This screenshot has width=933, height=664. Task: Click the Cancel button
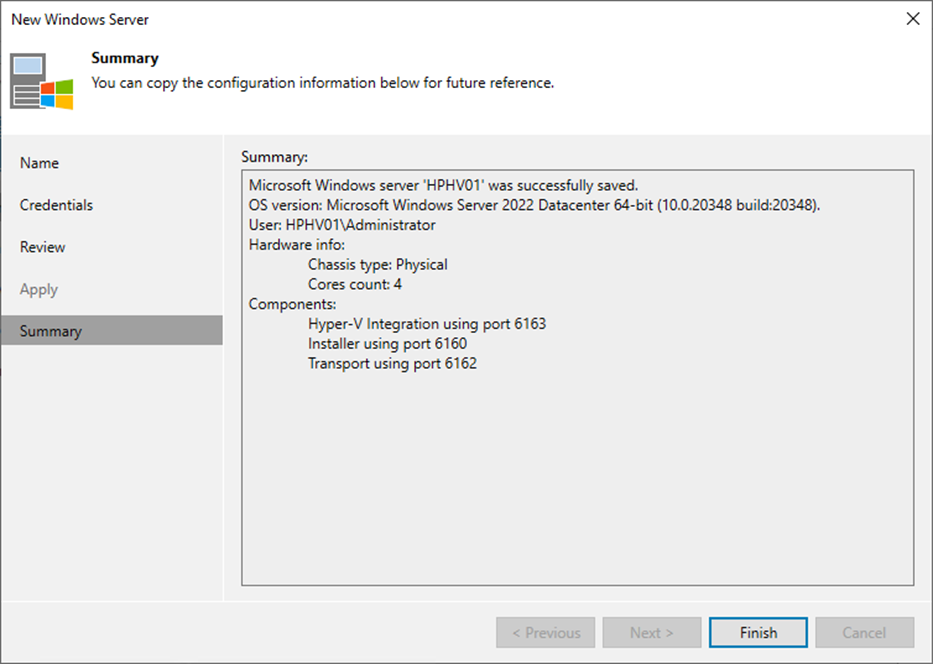click(x=865, y=632)
